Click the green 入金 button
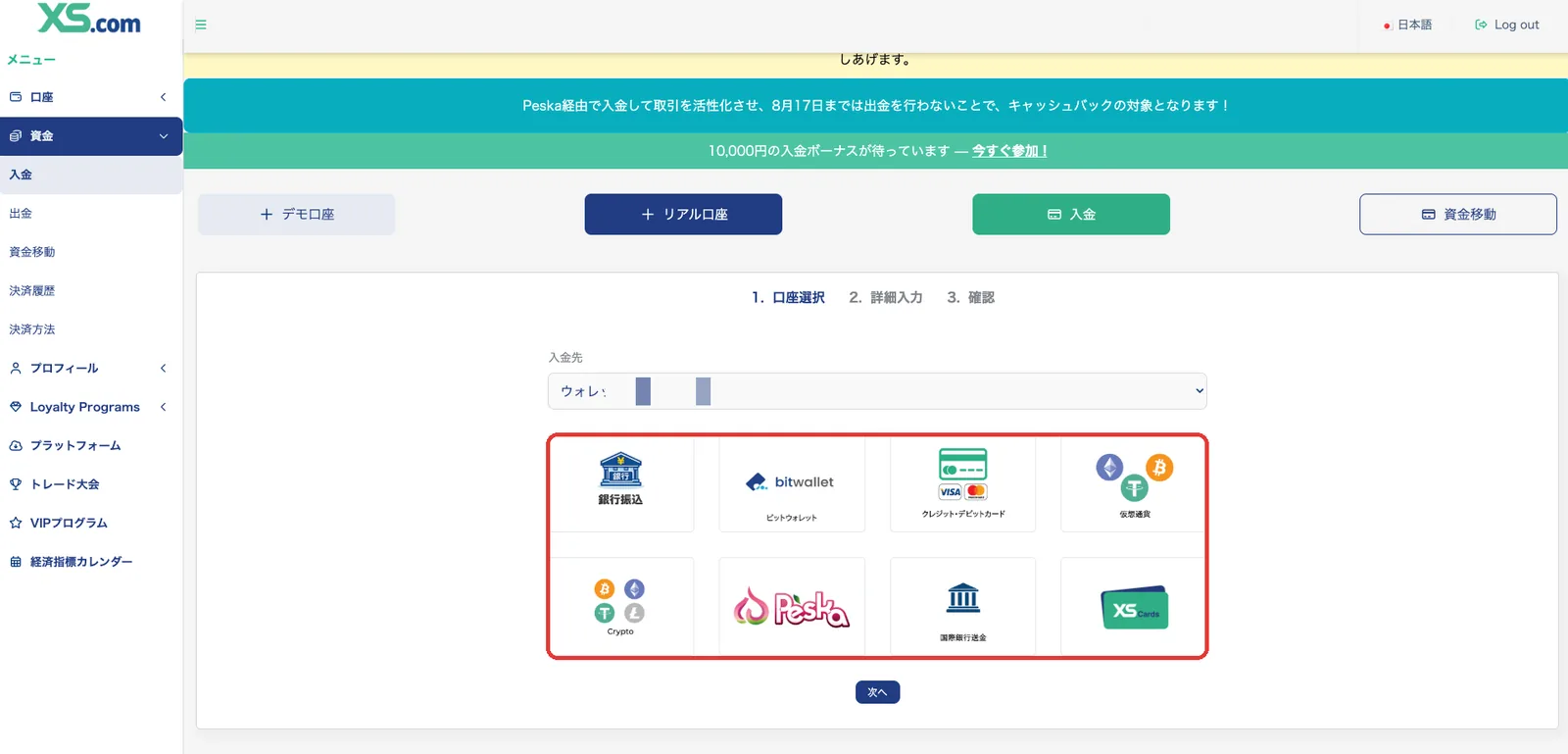Viewport: 1568px width, 754px height. coord(1071,214)
